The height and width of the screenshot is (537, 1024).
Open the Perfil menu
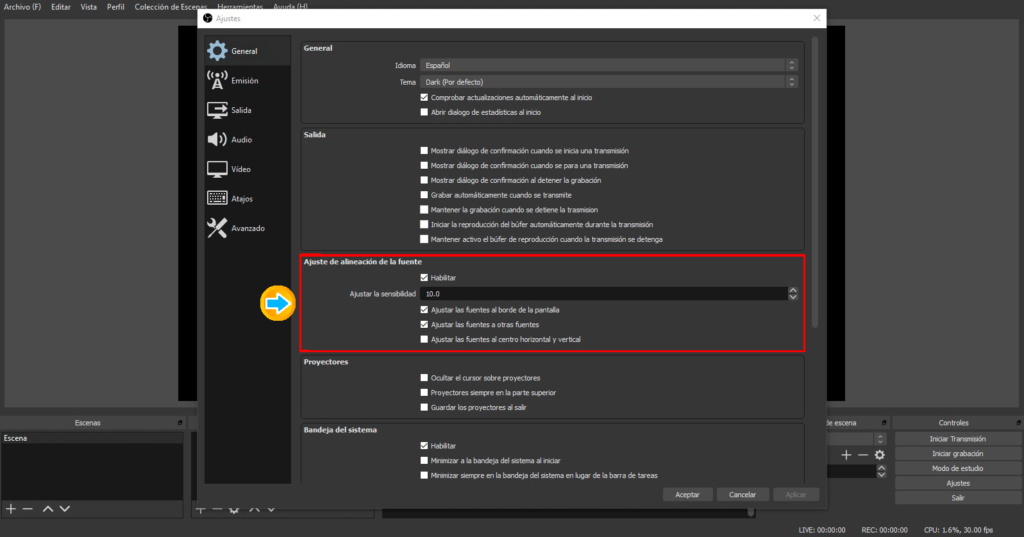click(116, 7)
